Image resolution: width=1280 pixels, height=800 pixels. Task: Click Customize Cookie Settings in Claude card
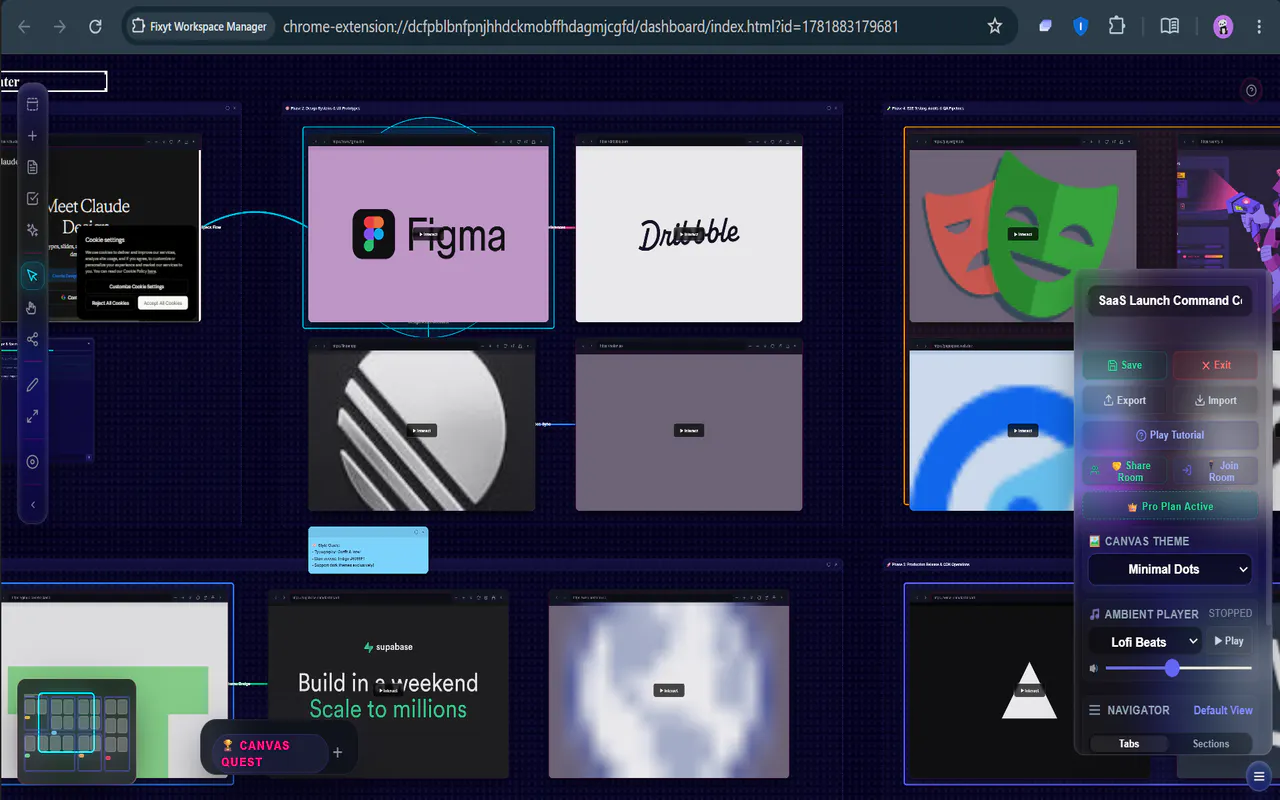tap(137, 286)
